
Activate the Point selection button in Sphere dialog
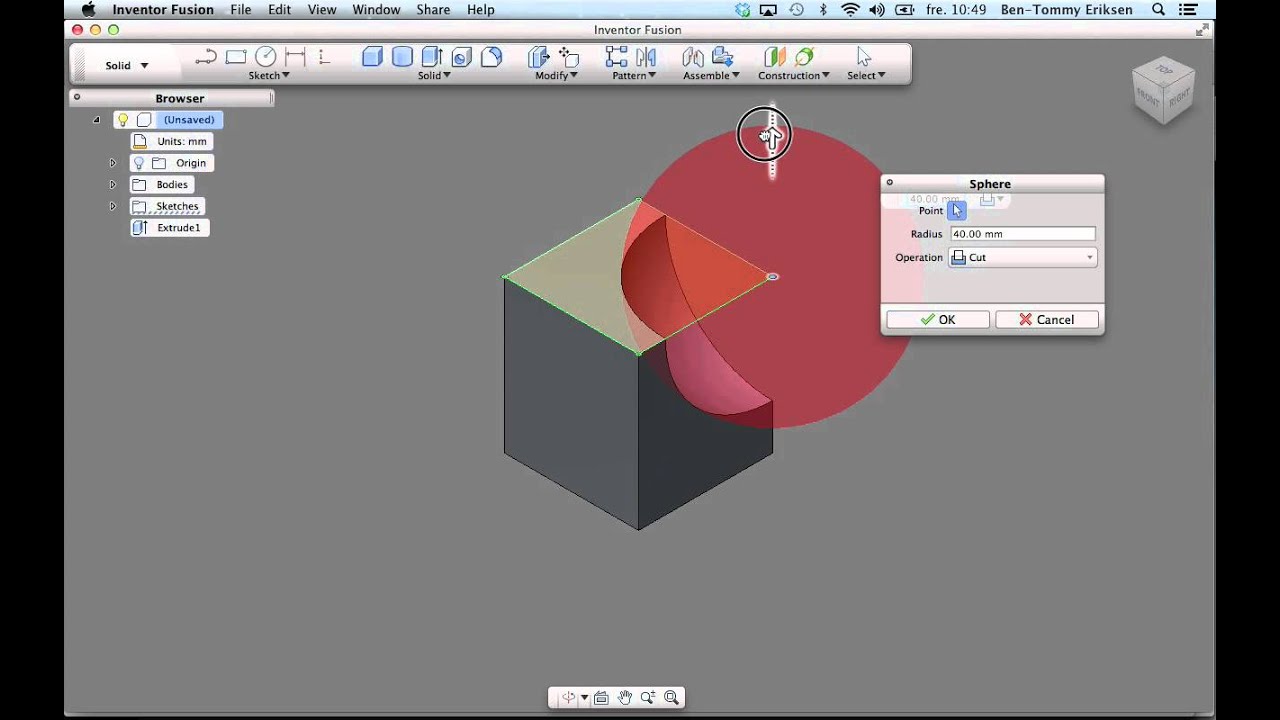coord(956,211)
